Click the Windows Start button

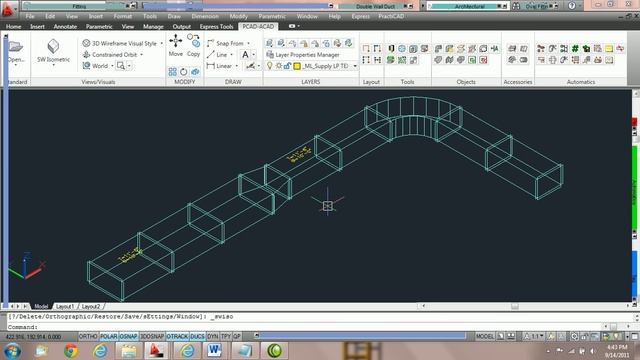point(13,351)
